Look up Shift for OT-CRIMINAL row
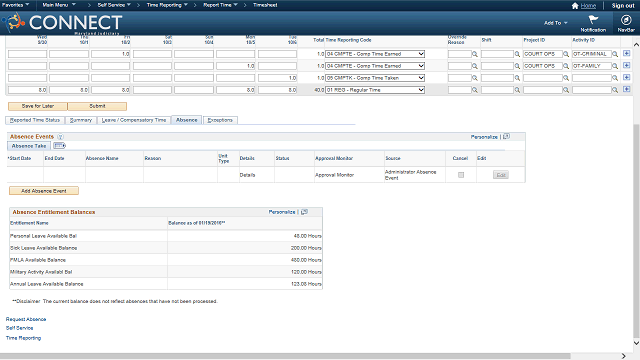Viewport: 640px width, 360px height. pyautogui.click(x=517, y=54)
